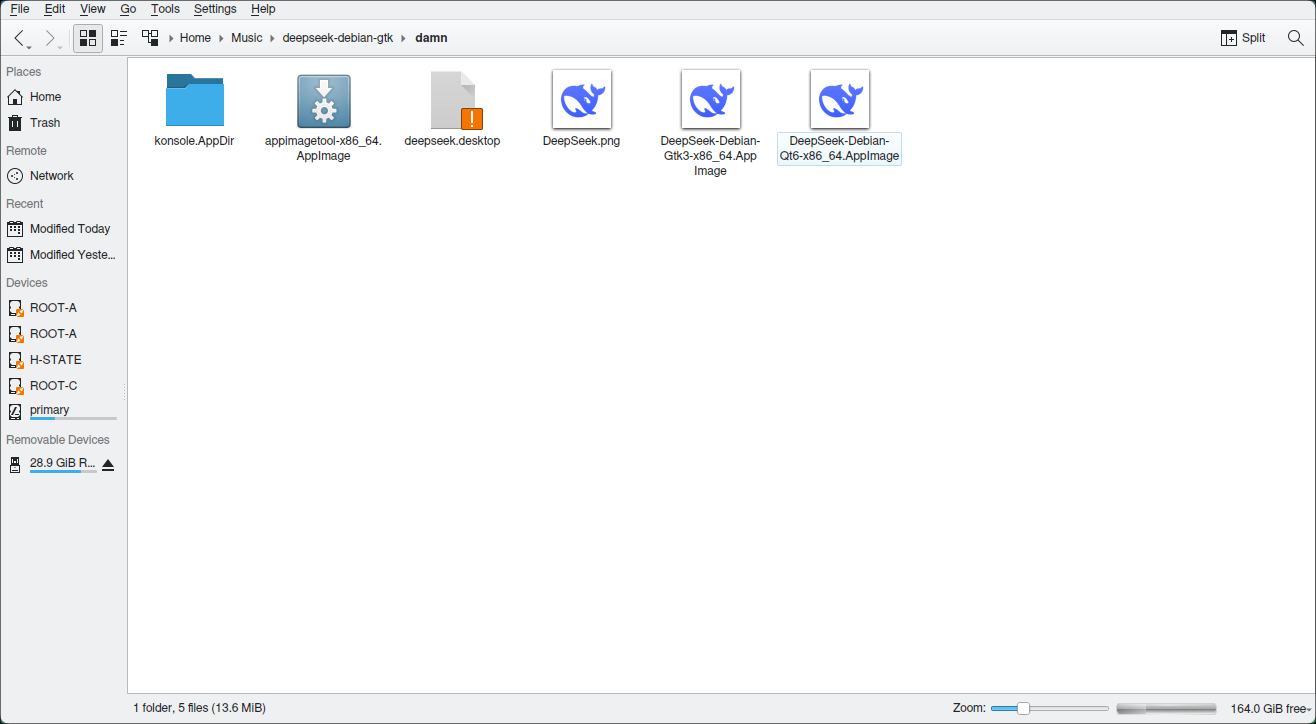Select appimagetool-x86_64.AppImage icon
This screenshot has height=724, width=1316.
(x=323, y=100)
